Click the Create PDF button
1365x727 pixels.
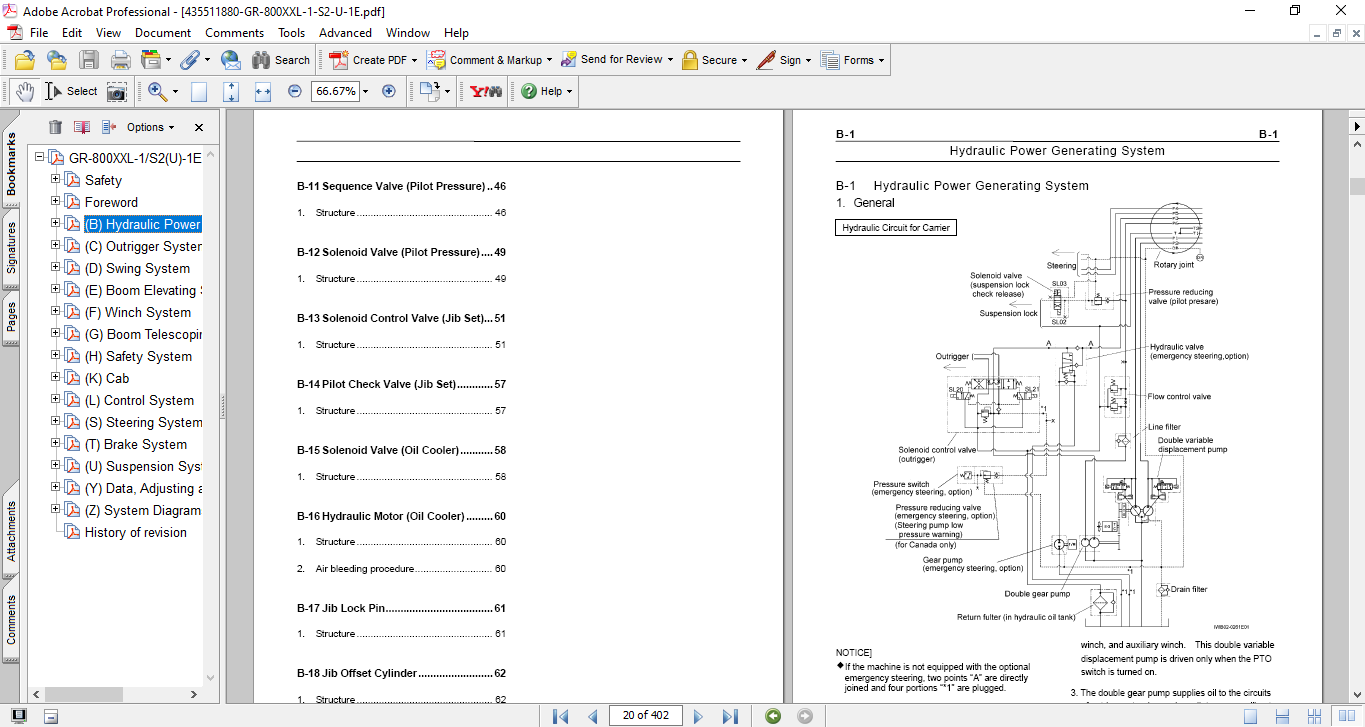369,60
